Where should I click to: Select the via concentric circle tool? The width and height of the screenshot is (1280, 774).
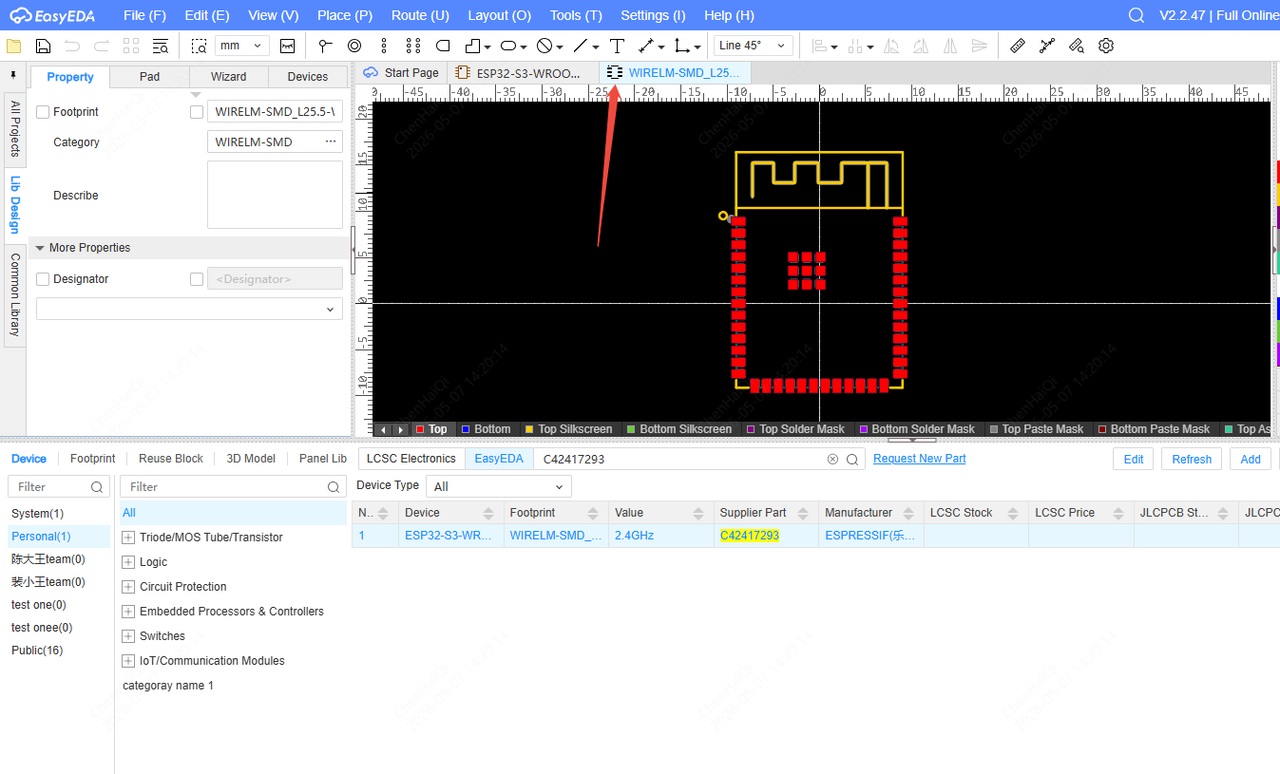[x=354, y=46]
